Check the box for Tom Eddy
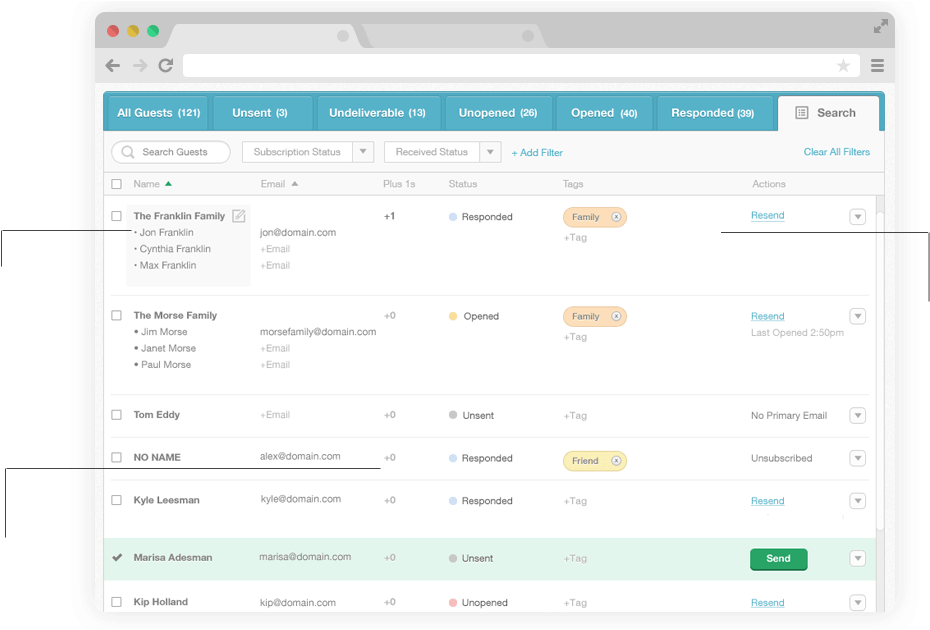Image resolution: width=930 pixels, height=630 pixels. [x=117, y=415]
